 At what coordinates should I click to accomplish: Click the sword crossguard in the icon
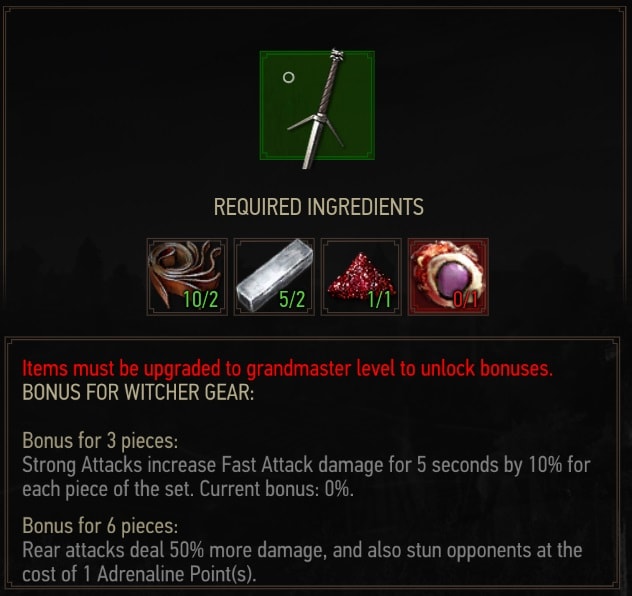coord(316,129)
